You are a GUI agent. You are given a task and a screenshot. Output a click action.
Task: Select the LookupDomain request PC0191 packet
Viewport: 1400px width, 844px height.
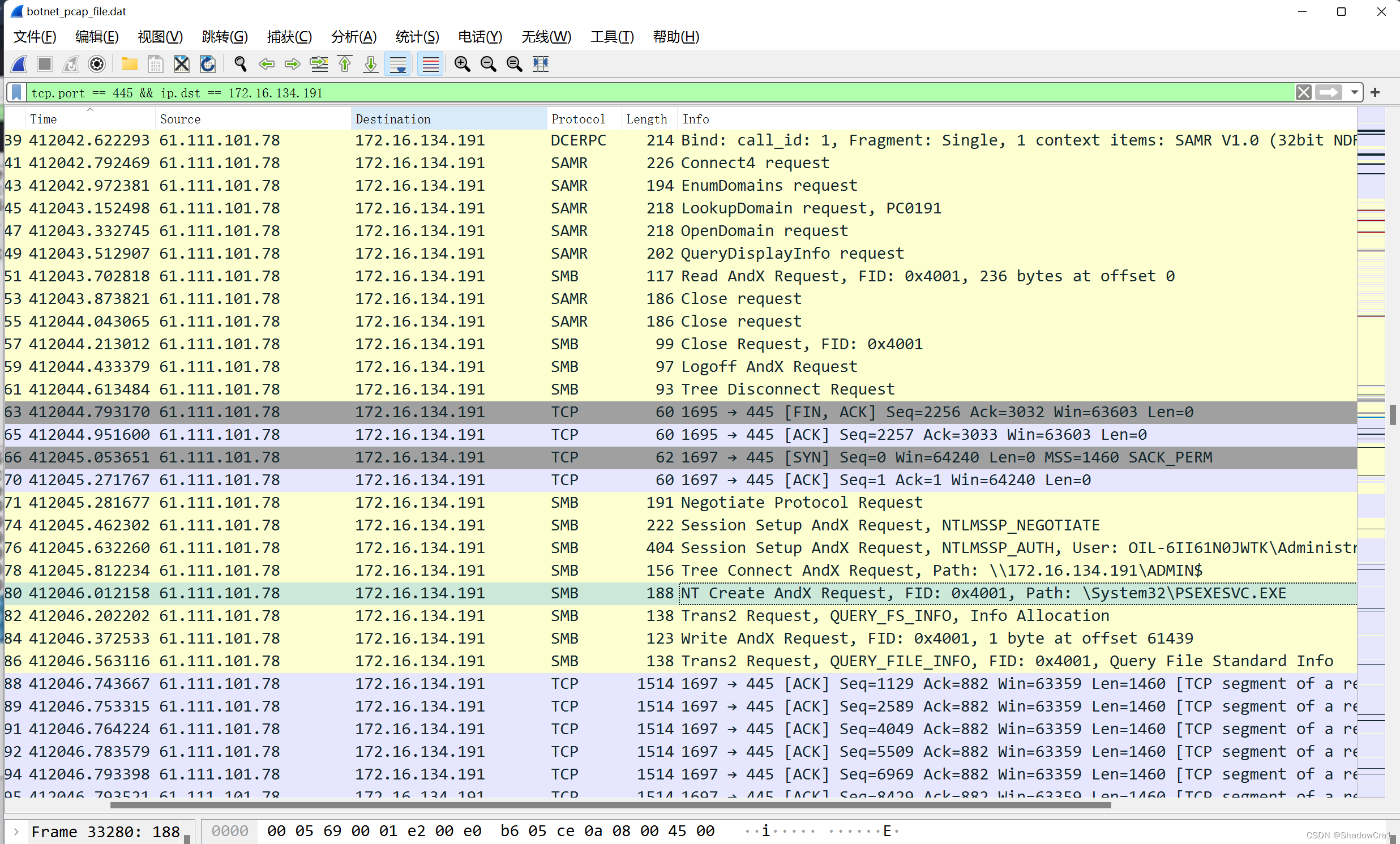680,208
